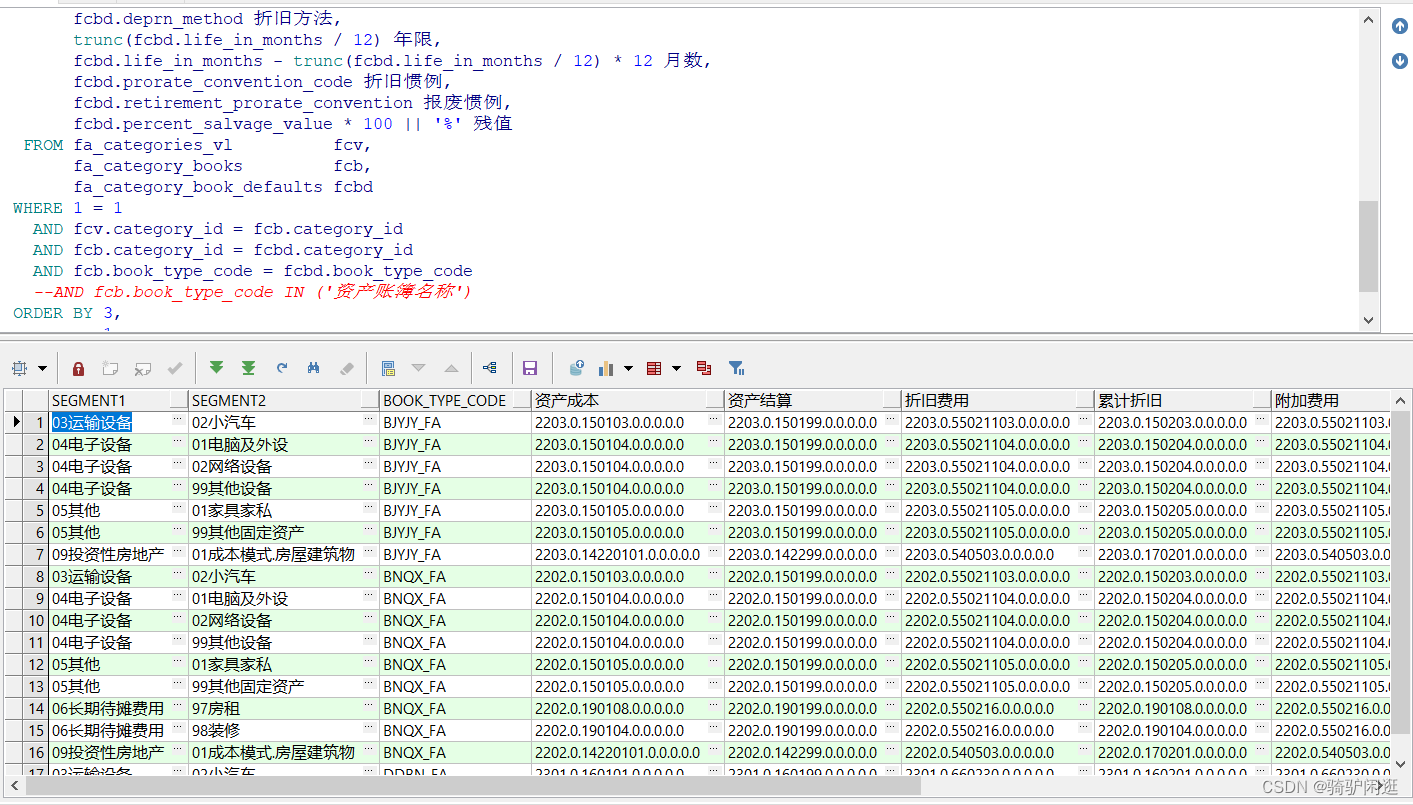The image size is (1413, 805).
Task: Open the find dialog via the binoculars icon
Action: click(x=312, y=368)
